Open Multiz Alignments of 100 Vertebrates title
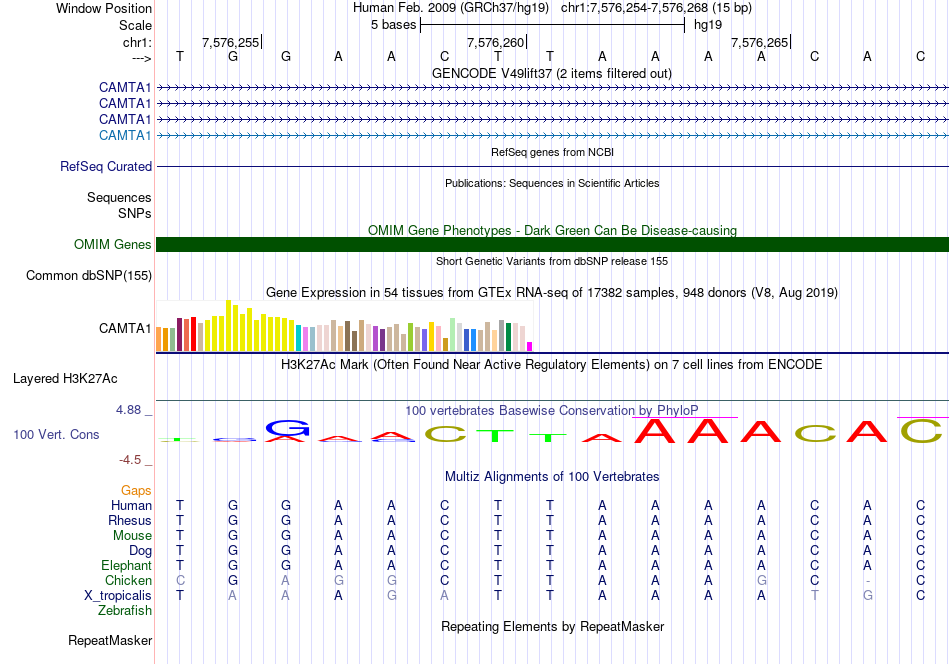 coord(552,476)
